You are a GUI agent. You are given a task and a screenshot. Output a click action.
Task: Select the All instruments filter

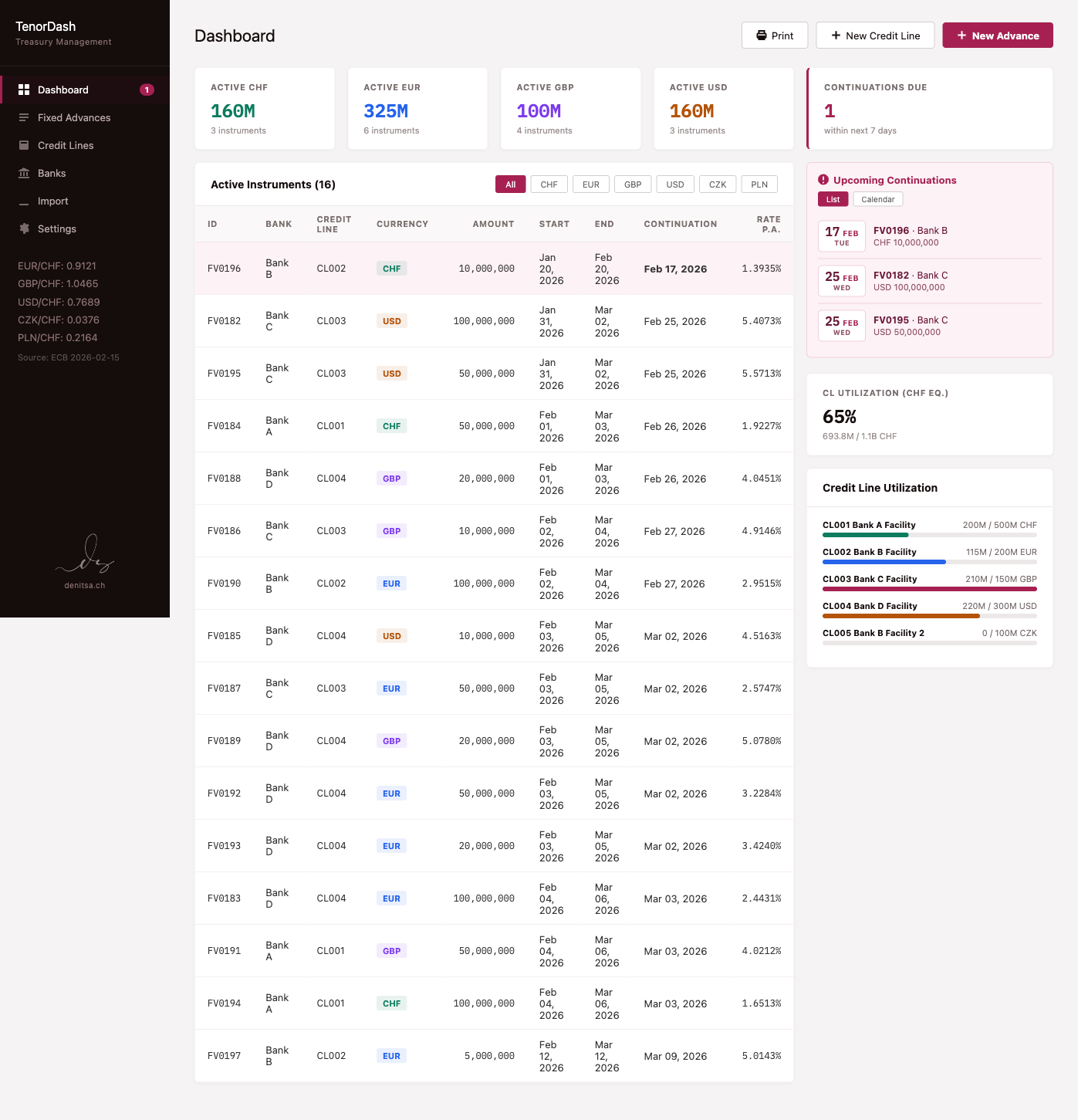510,184
